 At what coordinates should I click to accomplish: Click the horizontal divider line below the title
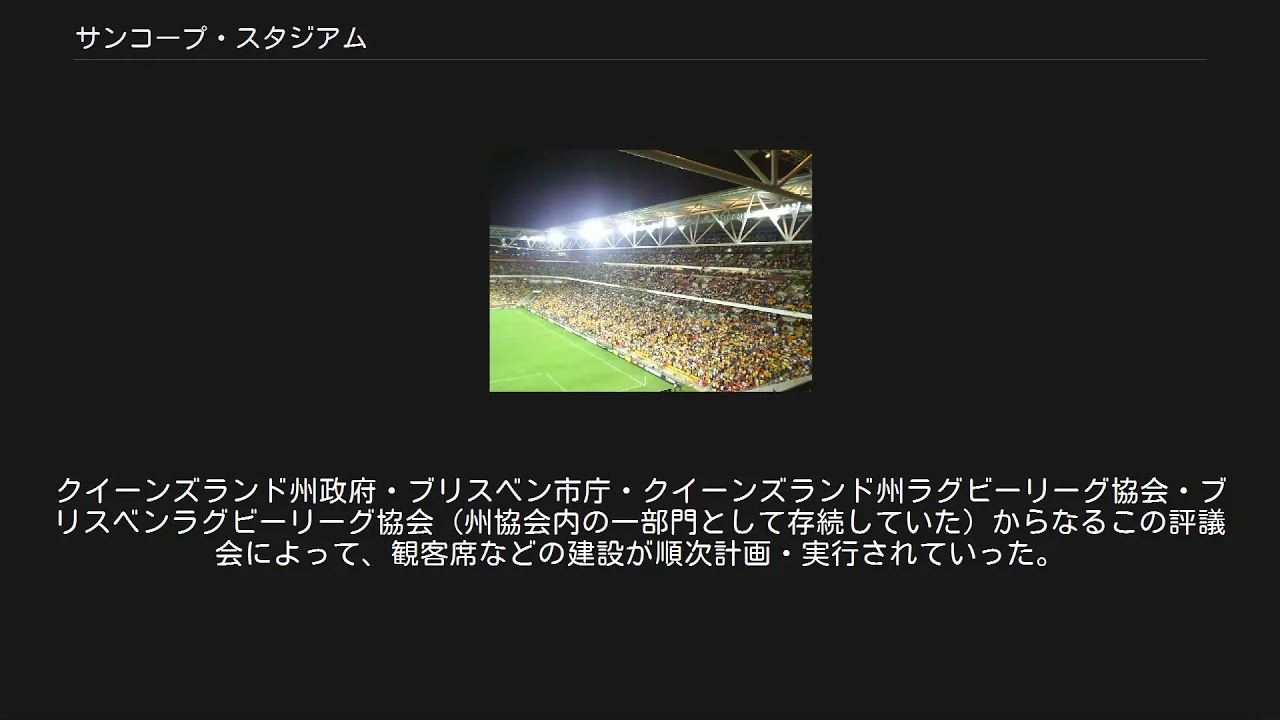point(640,60)
